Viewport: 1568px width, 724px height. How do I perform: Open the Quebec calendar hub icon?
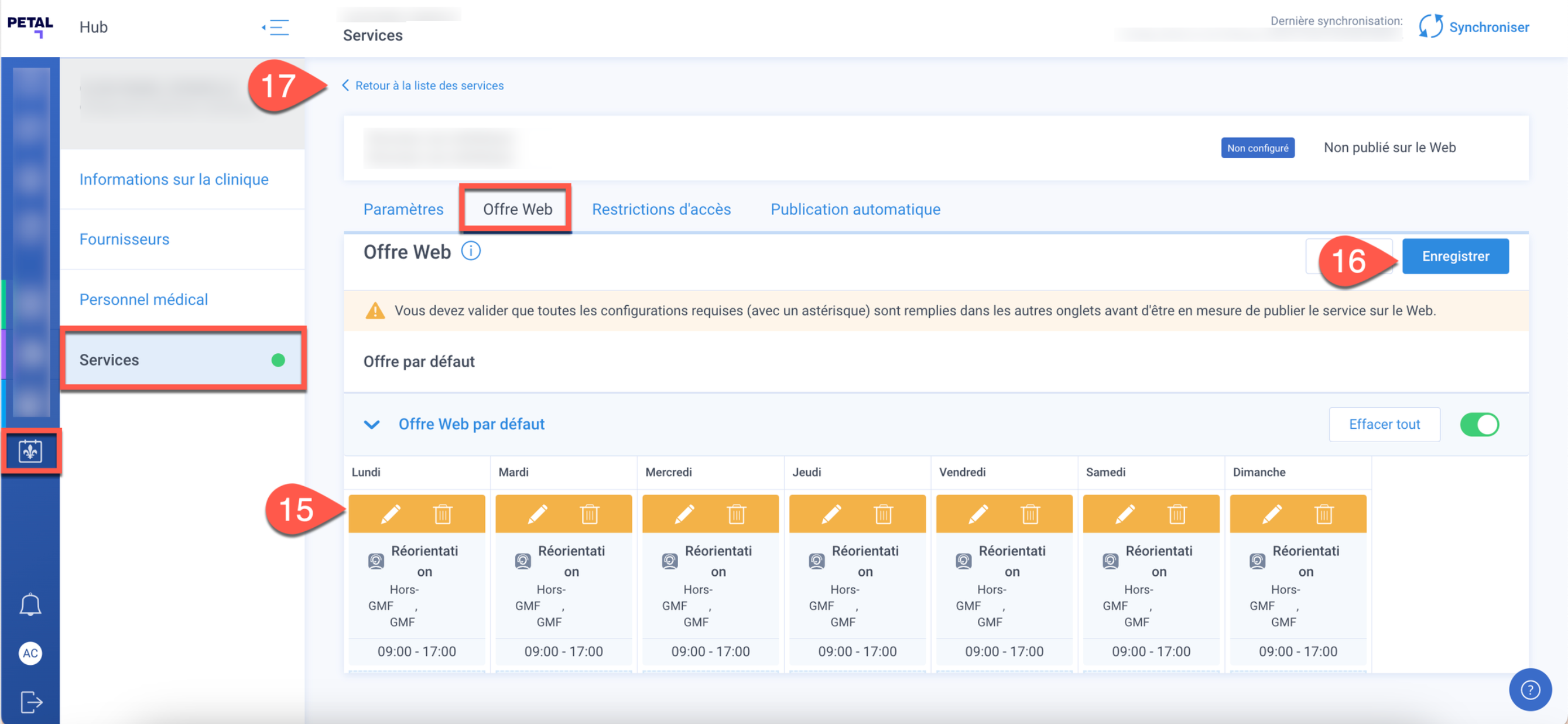point(30,451)
